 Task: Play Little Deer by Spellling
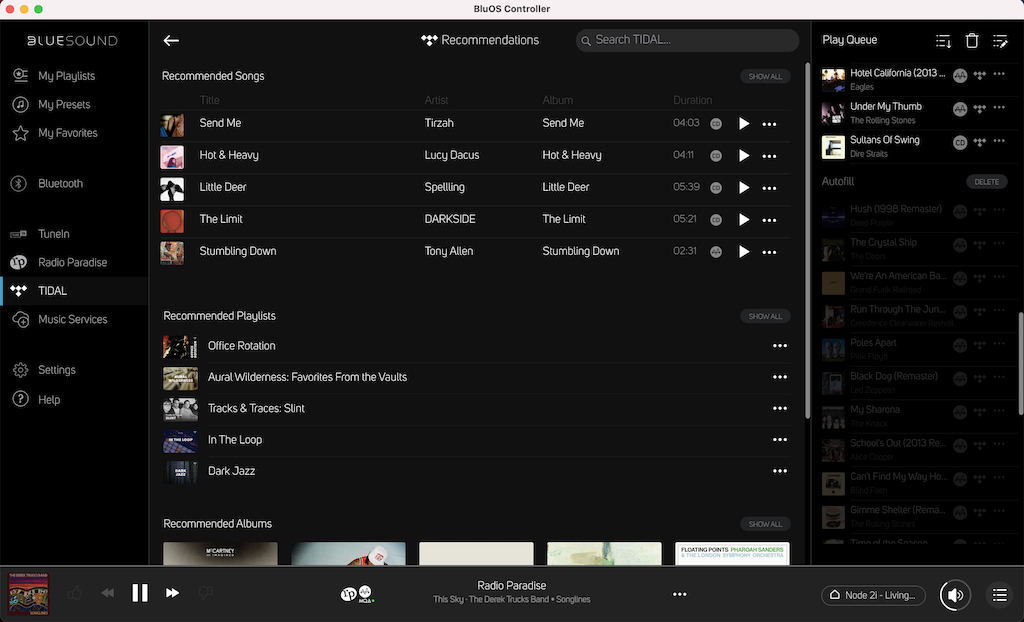[x=743, y=188]
